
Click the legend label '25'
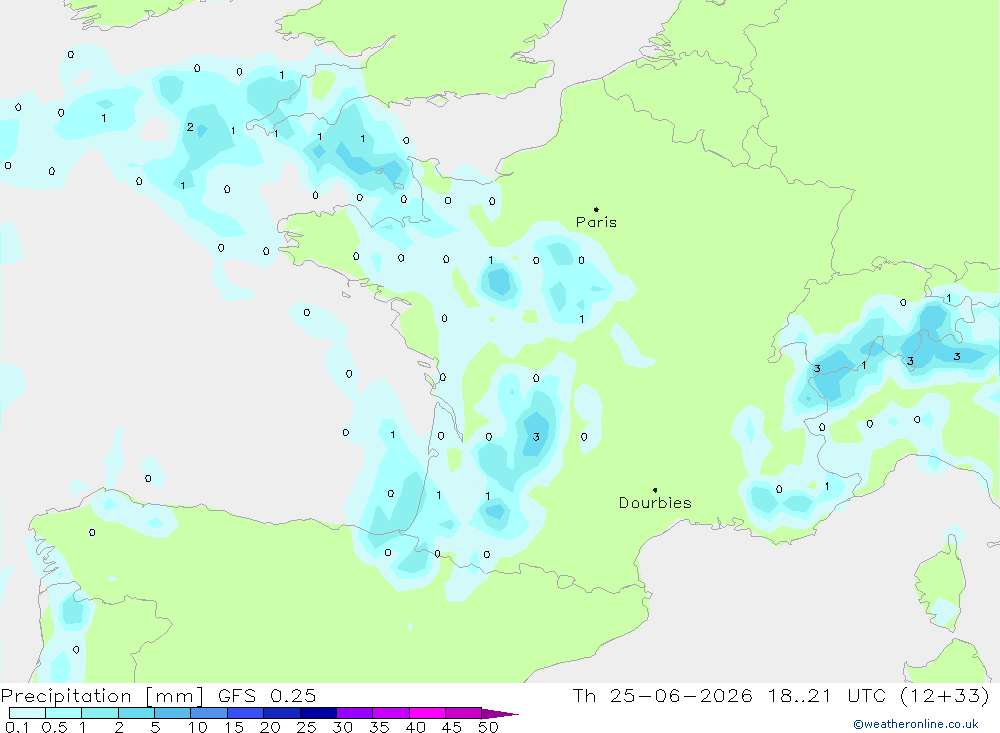[x=306, y=727]
